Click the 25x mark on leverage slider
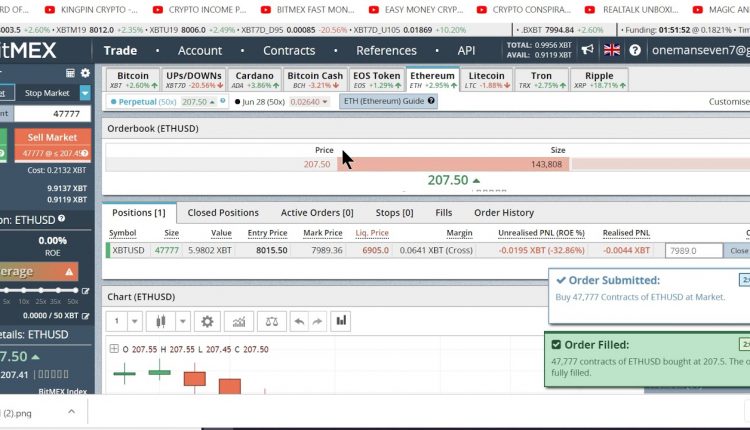This screenshot has height=430, width=750. 41,290
